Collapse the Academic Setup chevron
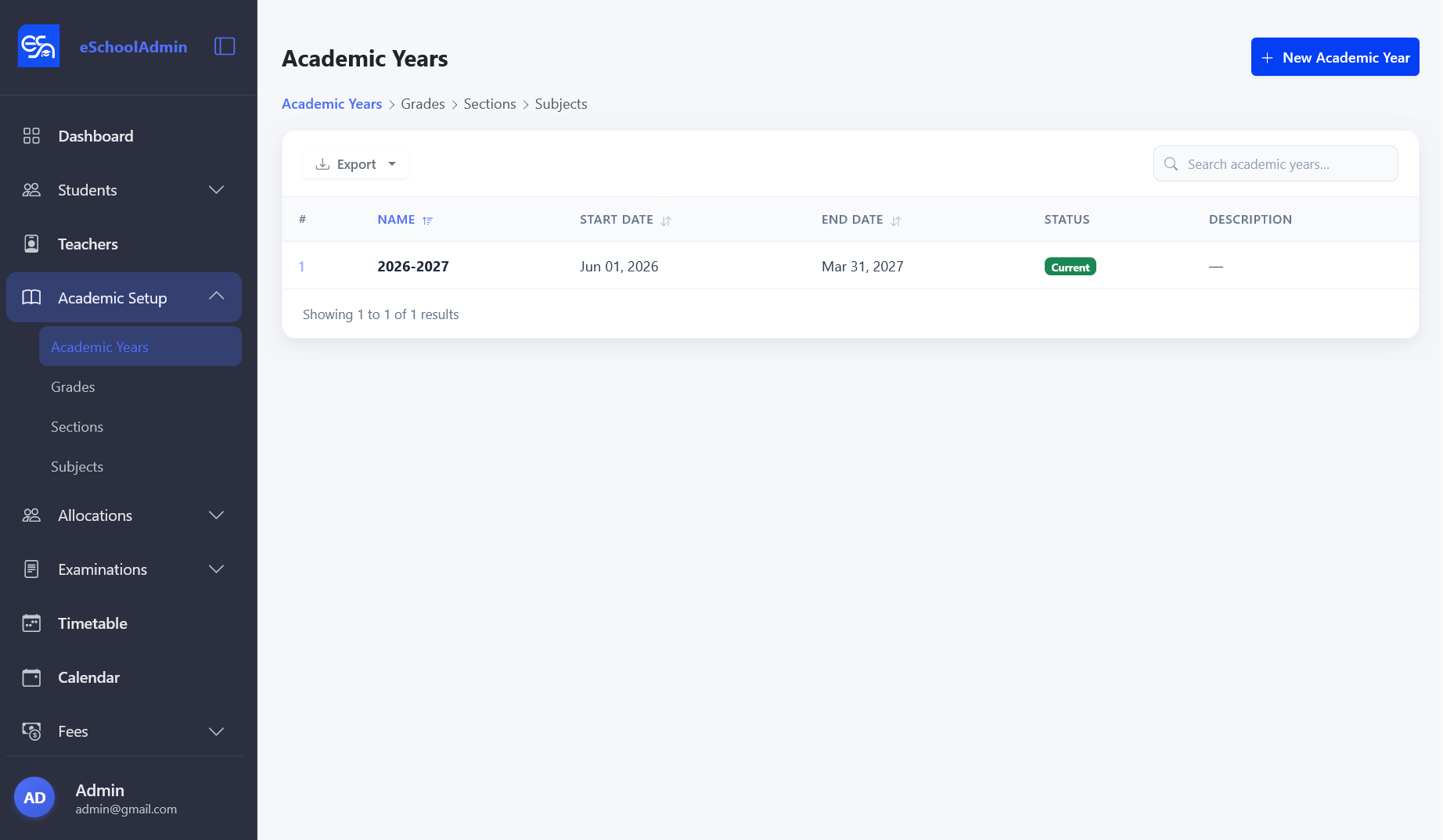Viewport: 1443px width, 840px height. click(x=217, y=296)
